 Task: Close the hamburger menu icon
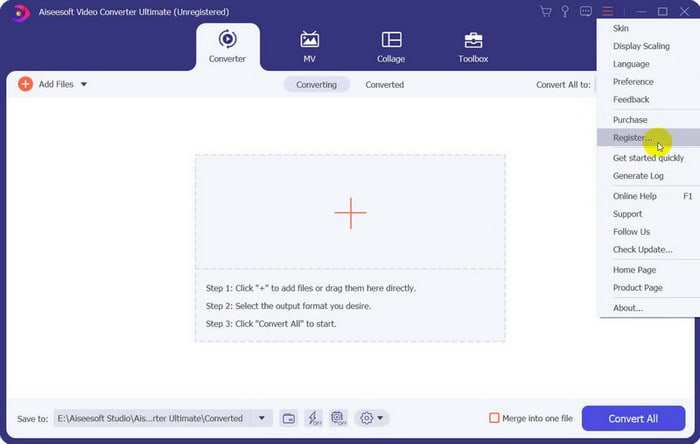point(608,11)
